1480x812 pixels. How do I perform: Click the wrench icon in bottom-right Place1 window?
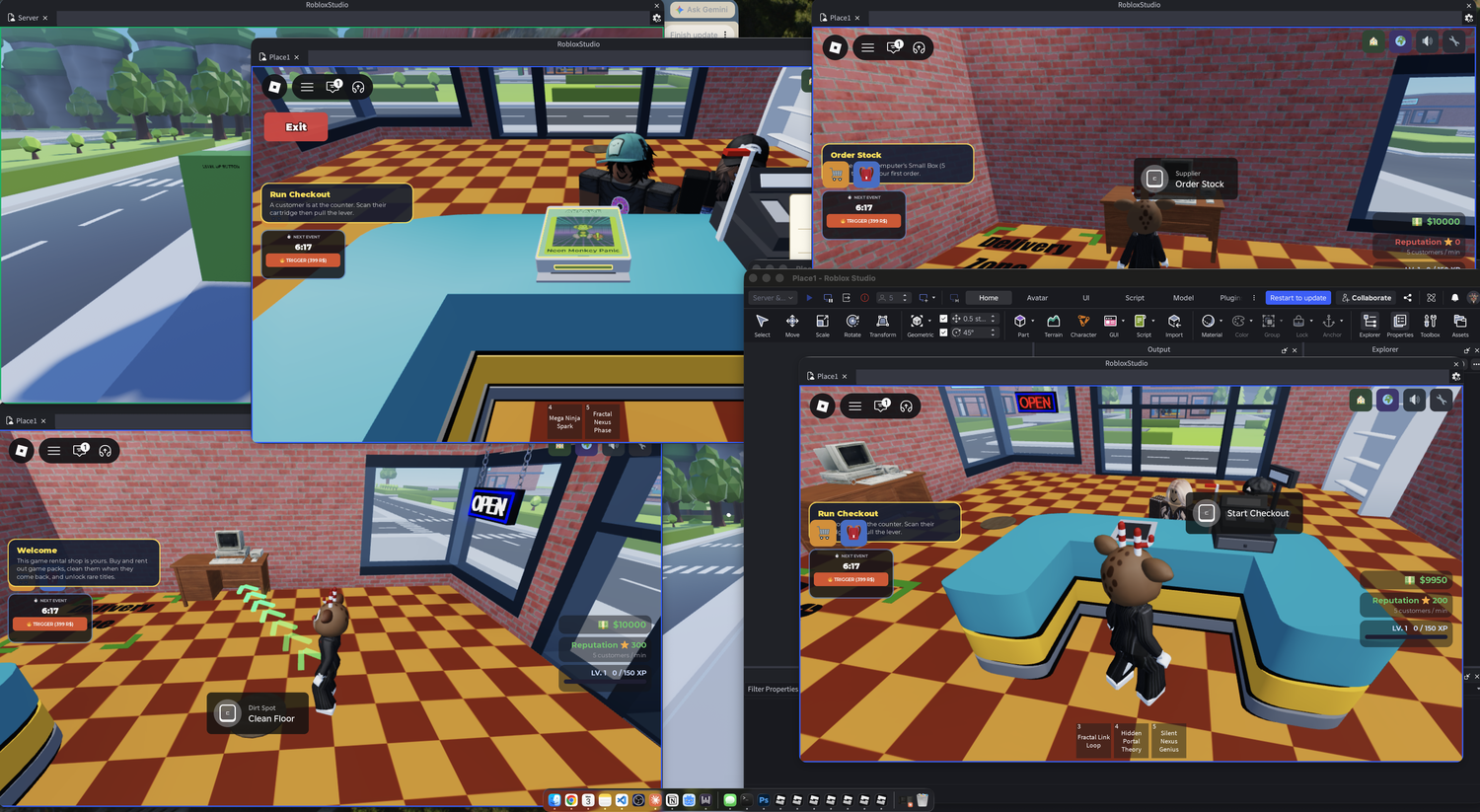pos(1442,400)
